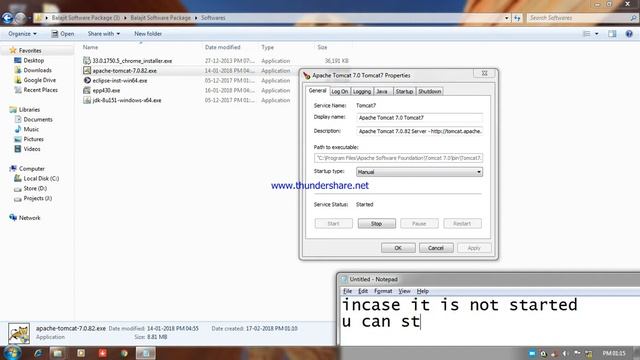
Task: Toggle the preview pane icon
Action: point(612,34)
